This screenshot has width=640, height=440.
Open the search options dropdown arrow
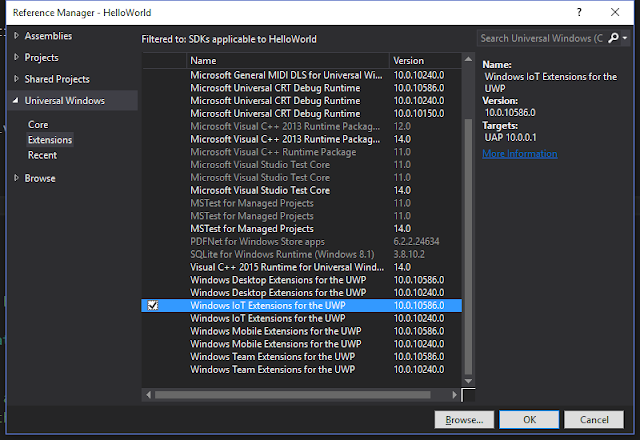[625, 38]
